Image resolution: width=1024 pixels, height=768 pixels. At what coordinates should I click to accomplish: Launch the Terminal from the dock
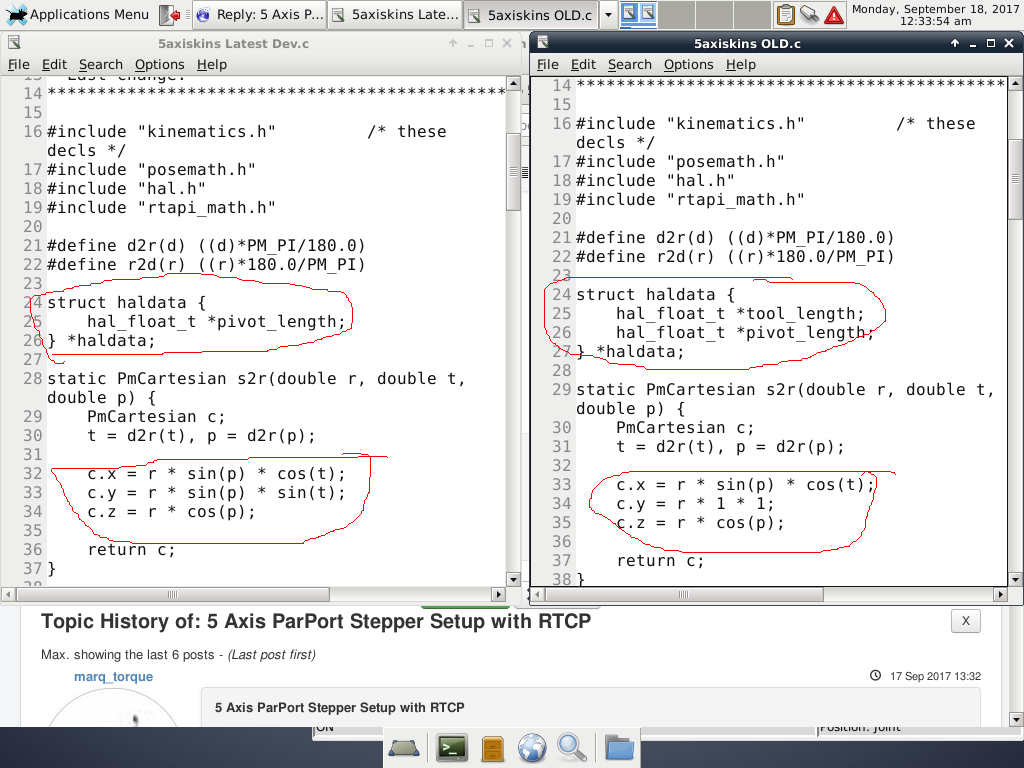pyautogui.click(x=452, y=748)
